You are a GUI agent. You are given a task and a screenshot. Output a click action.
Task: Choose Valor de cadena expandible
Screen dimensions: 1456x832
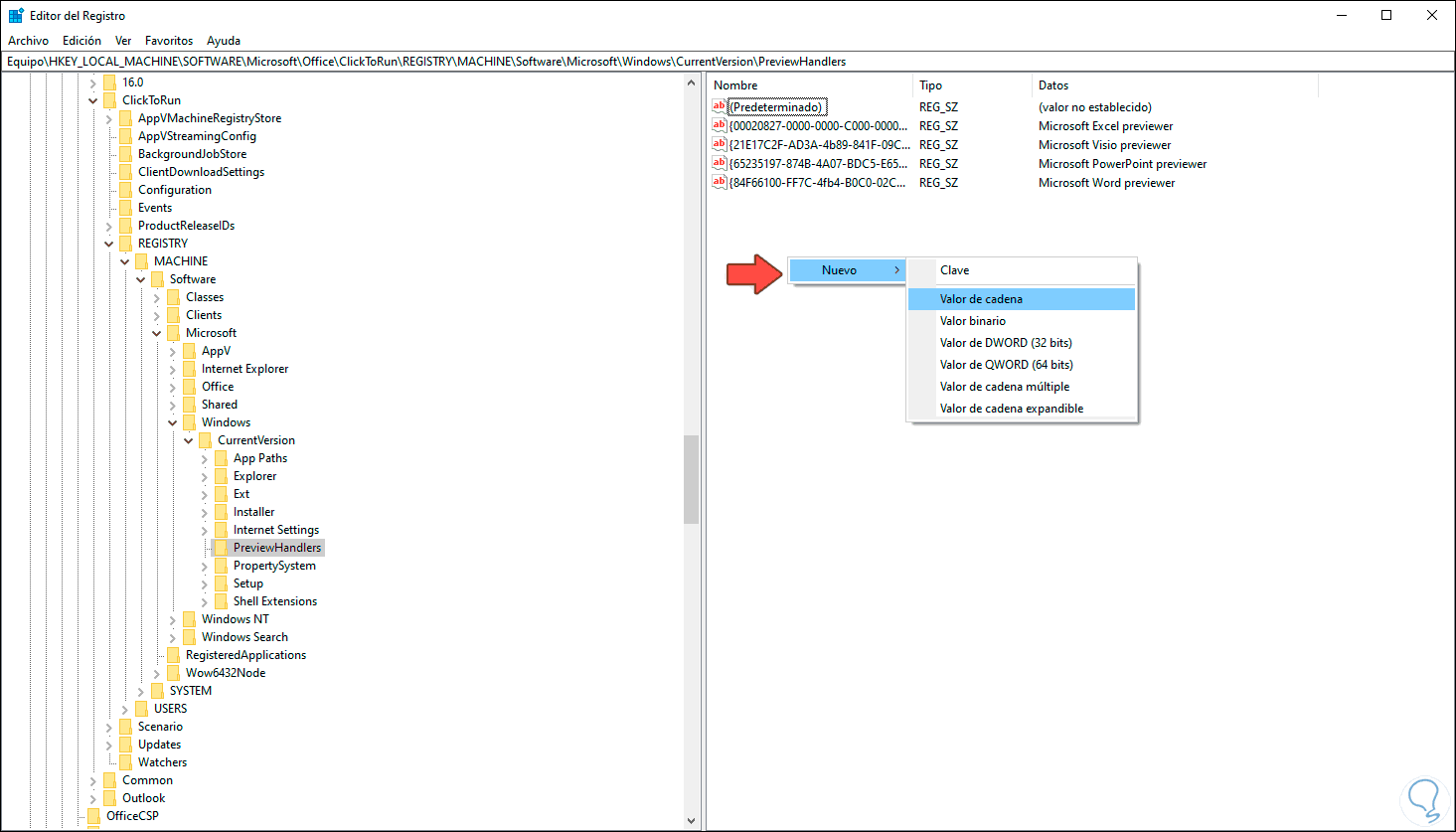[x=1022, y=409]
